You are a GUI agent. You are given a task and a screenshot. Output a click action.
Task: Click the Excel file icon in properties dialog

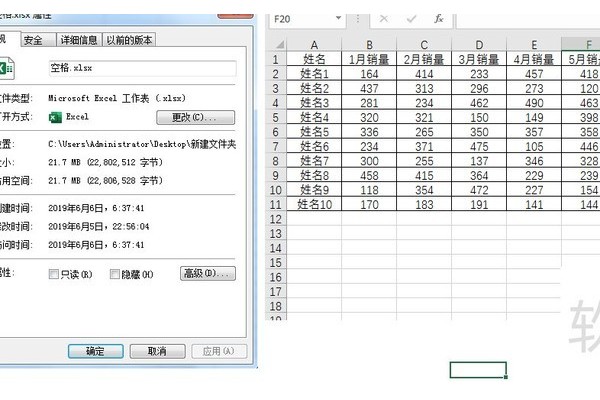point(7,69)
